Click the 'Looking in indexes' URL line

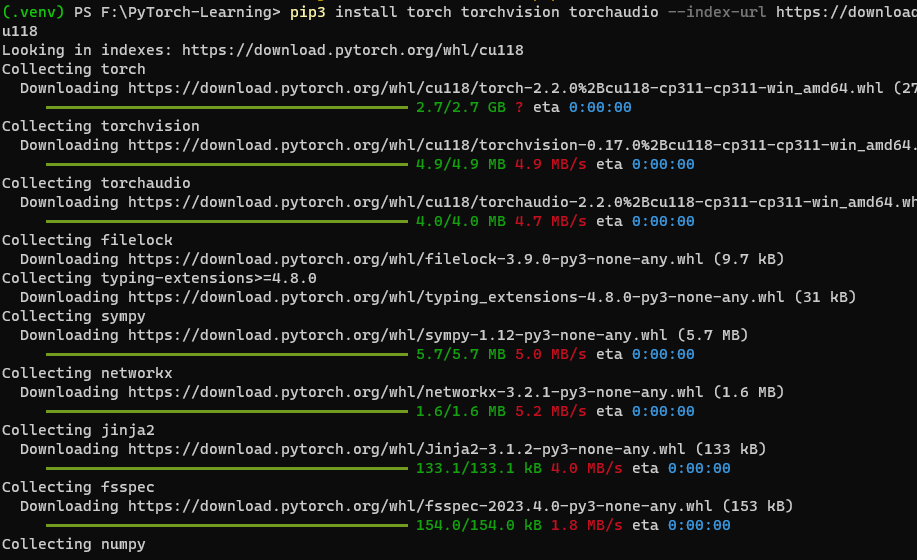tap(263, 50)
